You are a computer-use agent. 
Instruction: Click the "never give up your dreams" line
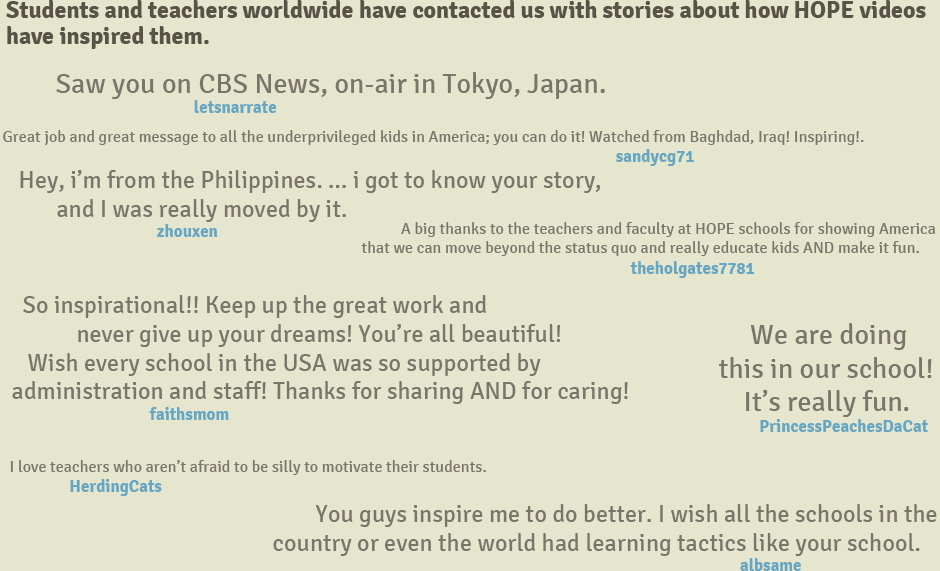[x=319, y=334]
